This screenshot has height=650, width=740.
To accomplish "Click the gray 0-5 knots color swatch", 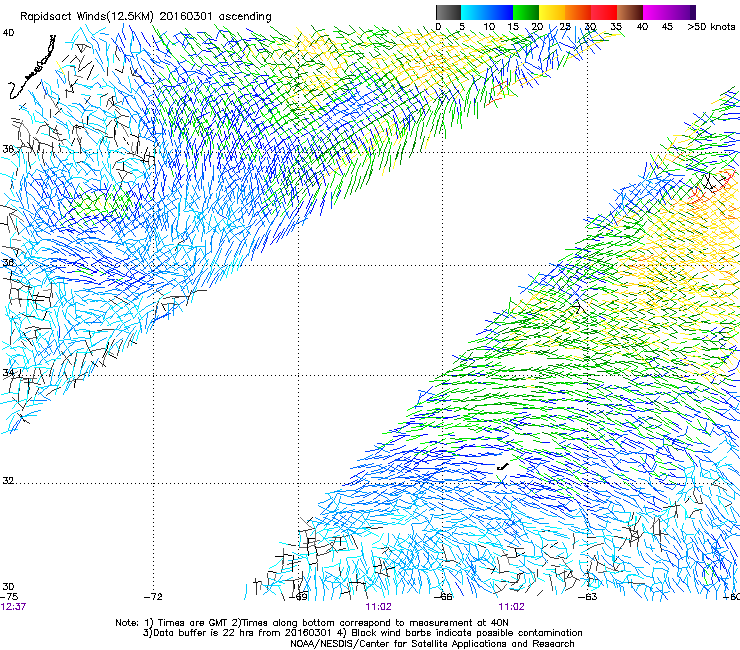I will (x=448, y=12).
